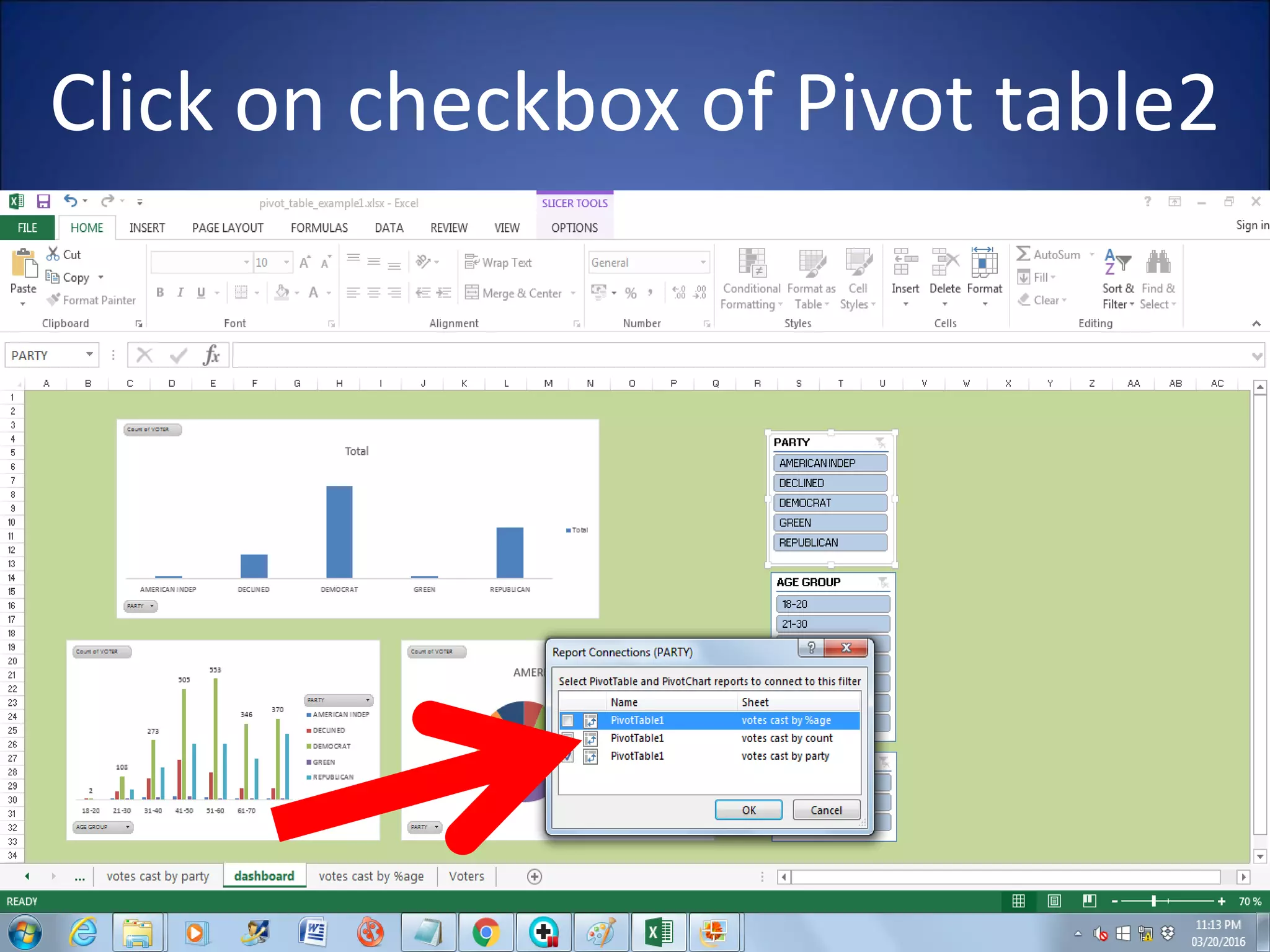The image size is (1270, 952).
Task: Click the Copy button
Action: 68,277
